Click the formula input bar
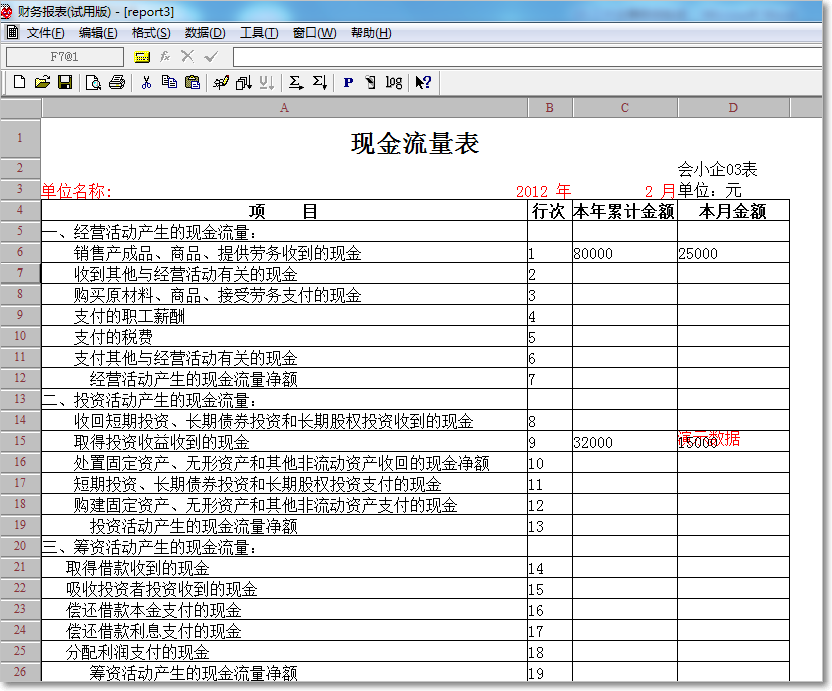This screenshot has width=832, height=691. (x=520, y=56)
